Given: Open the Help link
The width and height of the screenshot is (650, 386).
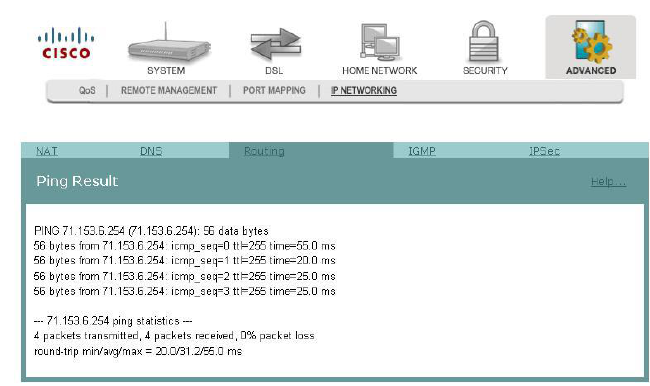Looking at the screenshot, I should coord(608,181).
